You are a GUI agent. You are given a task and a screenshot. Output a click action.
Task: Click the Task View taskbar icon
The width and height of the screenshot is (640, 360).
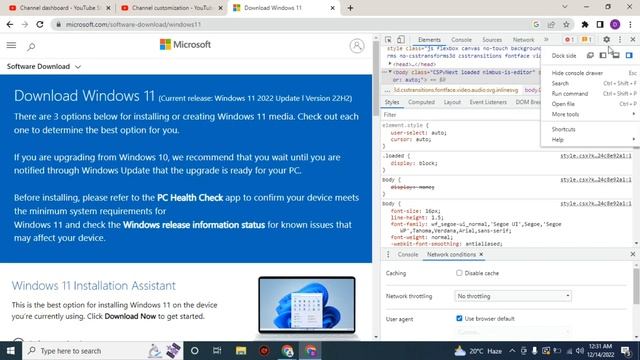[217, 351]
